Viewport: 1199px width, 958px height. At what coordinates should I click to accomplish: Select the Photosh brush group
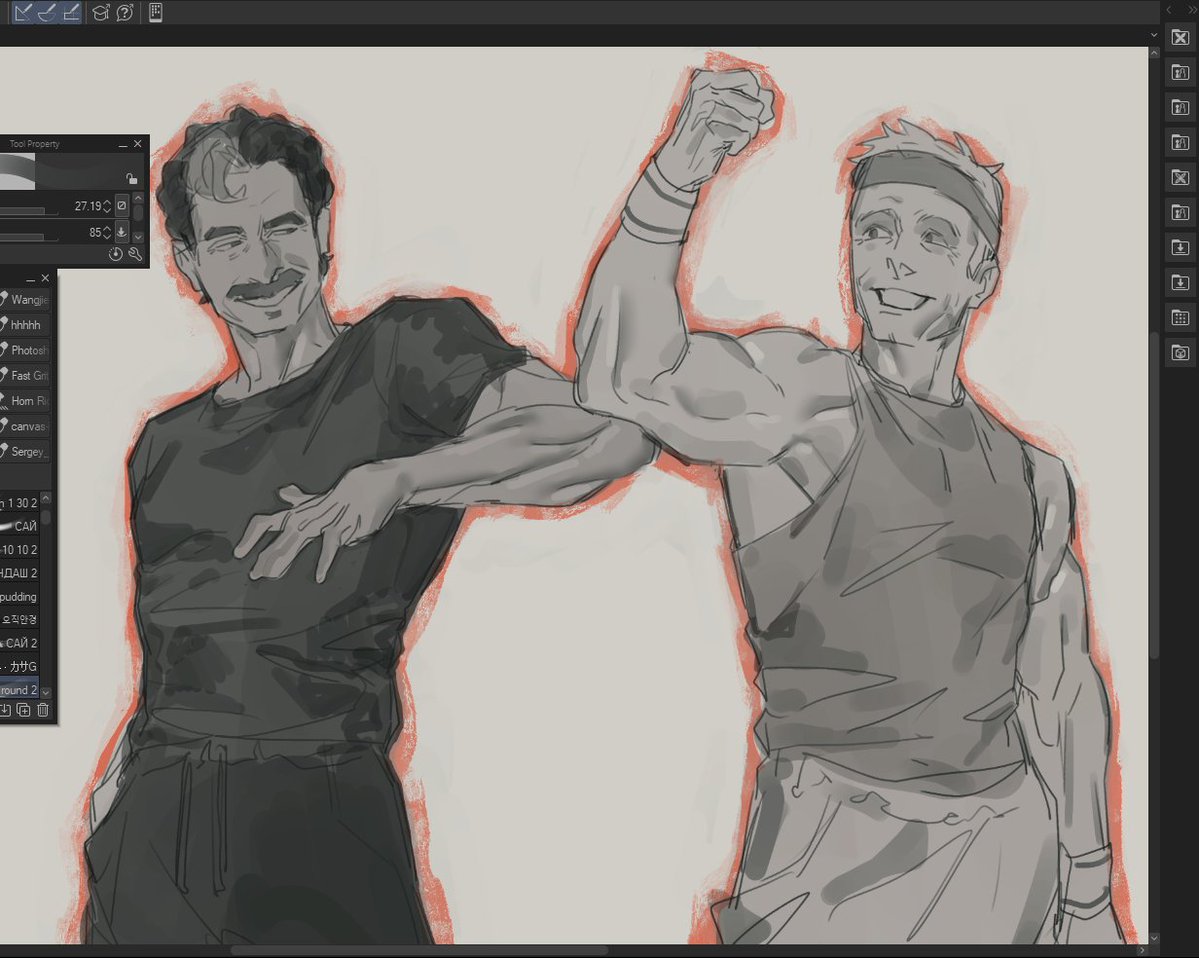point(24,350)
